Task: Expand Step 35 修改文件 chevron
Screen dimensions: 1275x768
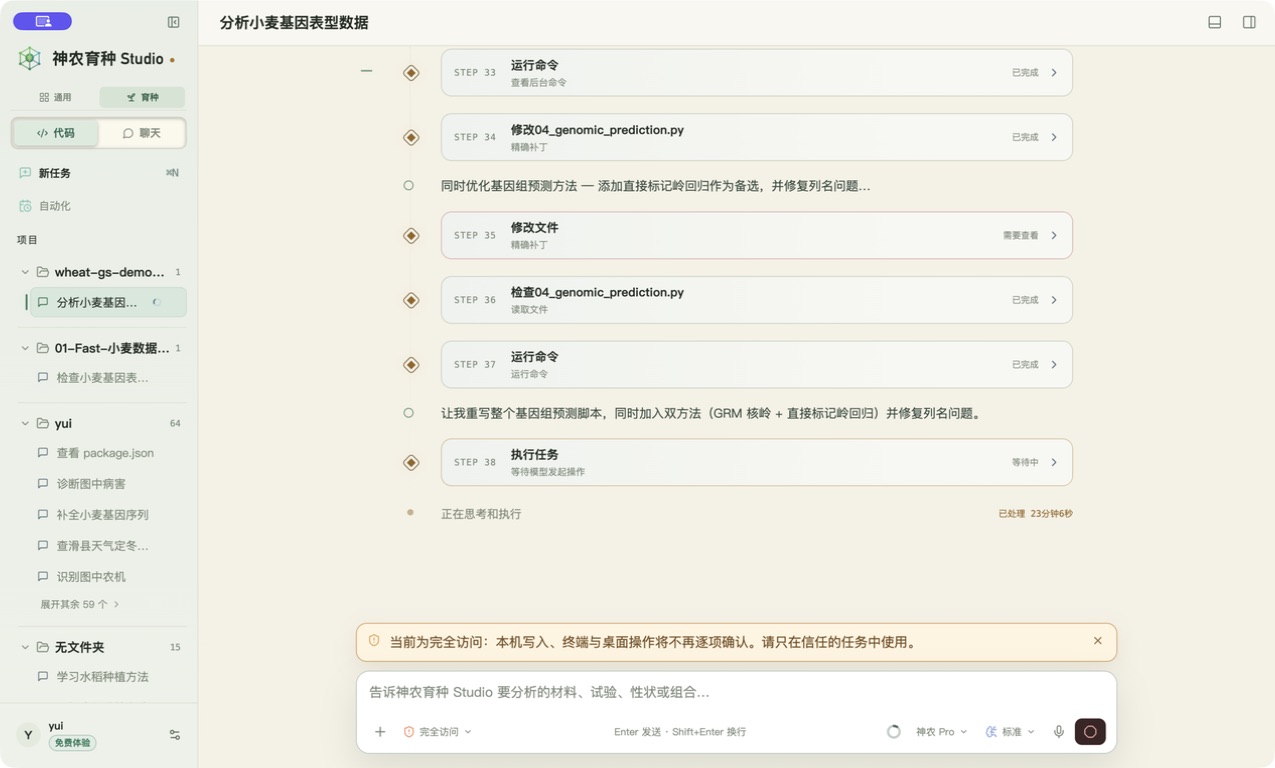Action: point(1054,236)
